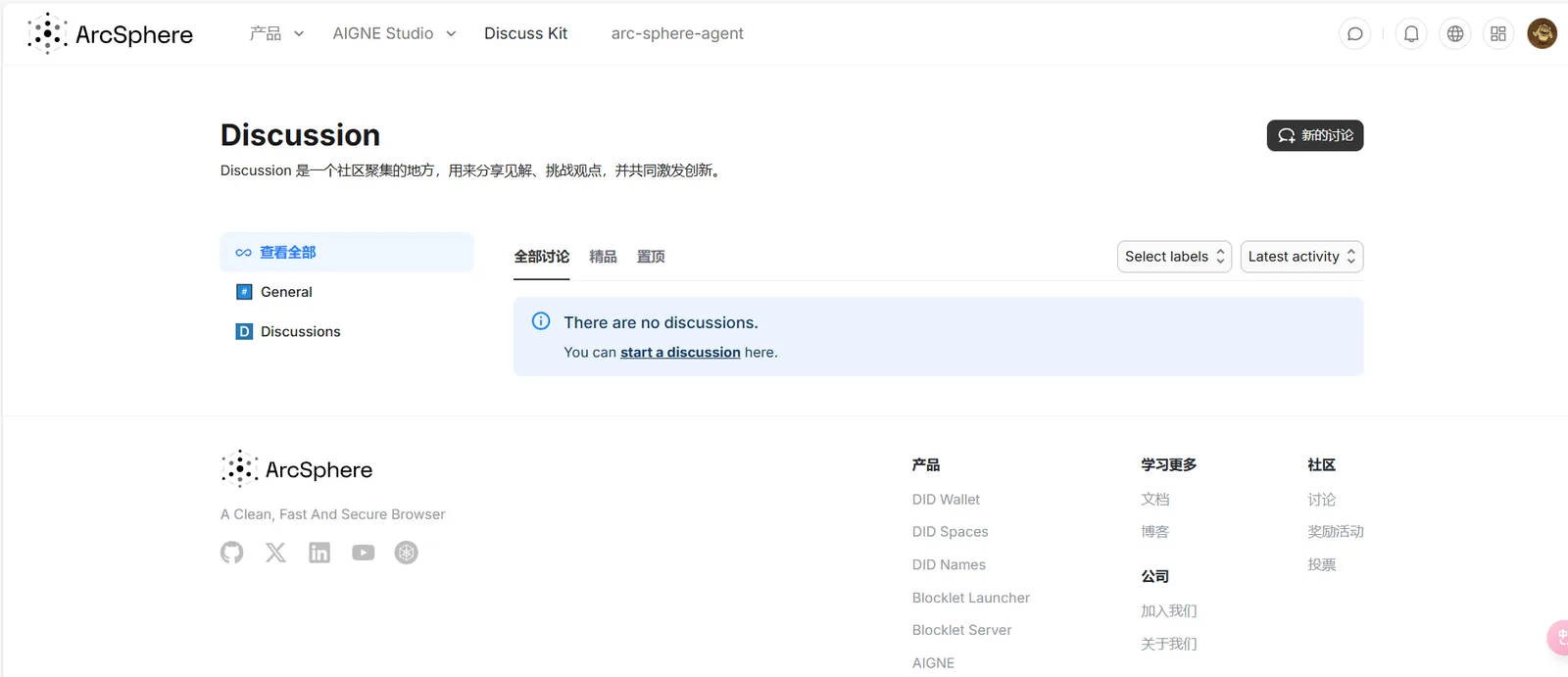Open 讨论 footer link

pyautogui.click(x=1322, y=500)
